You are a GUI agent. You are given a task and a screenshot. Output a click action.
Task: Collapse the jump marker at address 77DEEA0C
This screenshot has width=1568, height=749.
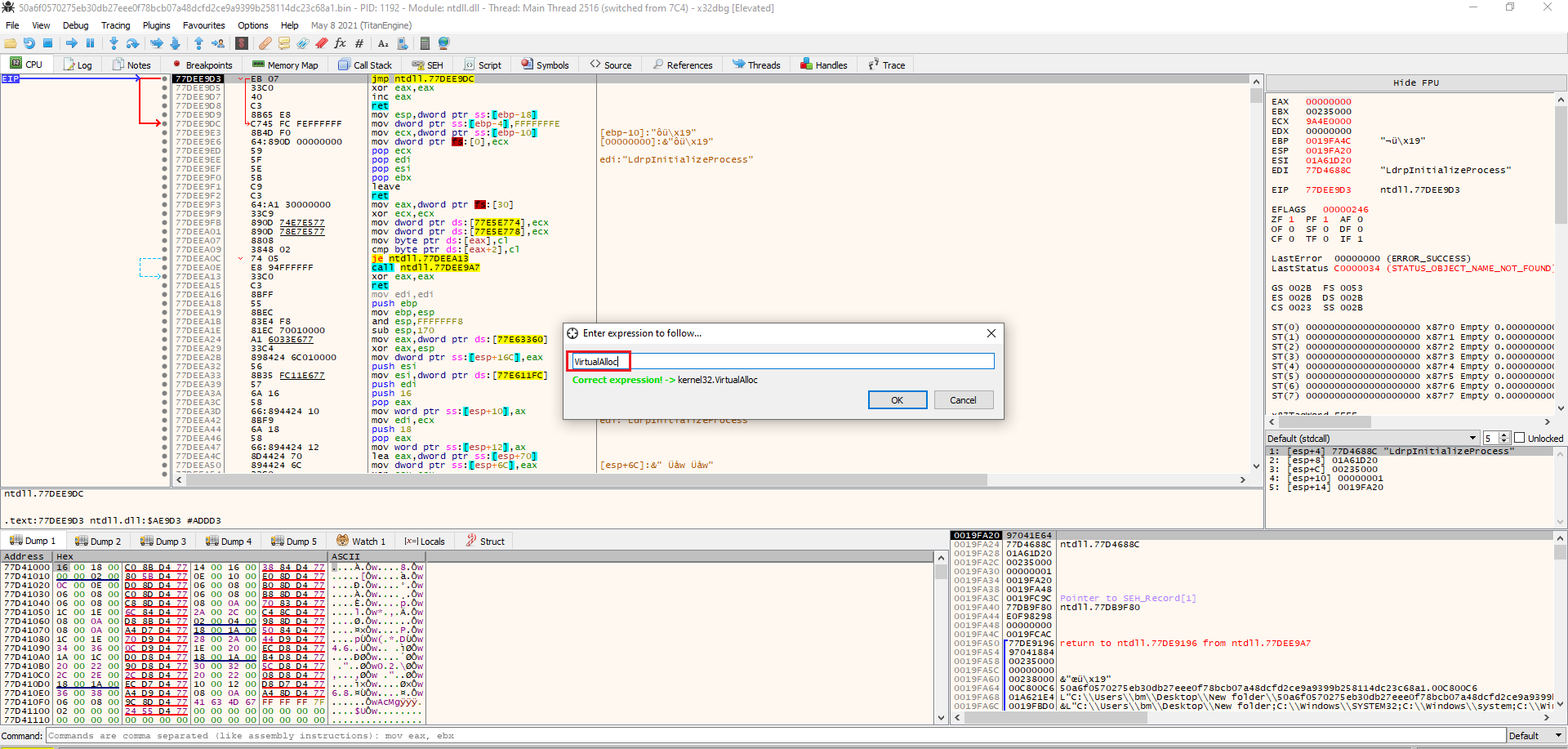coord(240,259)
